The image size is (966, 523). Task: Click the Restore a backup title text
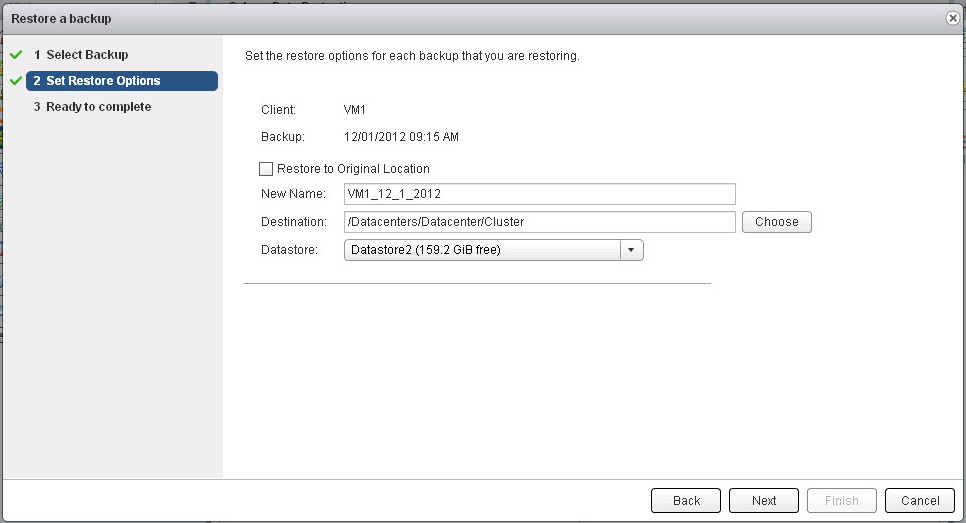(x=61, y=18)
